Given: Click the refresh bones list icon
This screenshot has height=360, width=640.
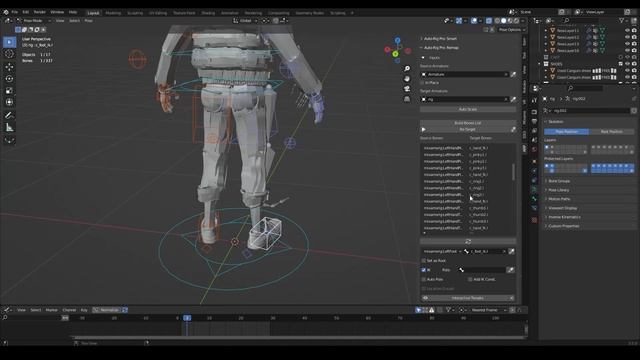Looking at the screenshot, I should click(468, 242).
